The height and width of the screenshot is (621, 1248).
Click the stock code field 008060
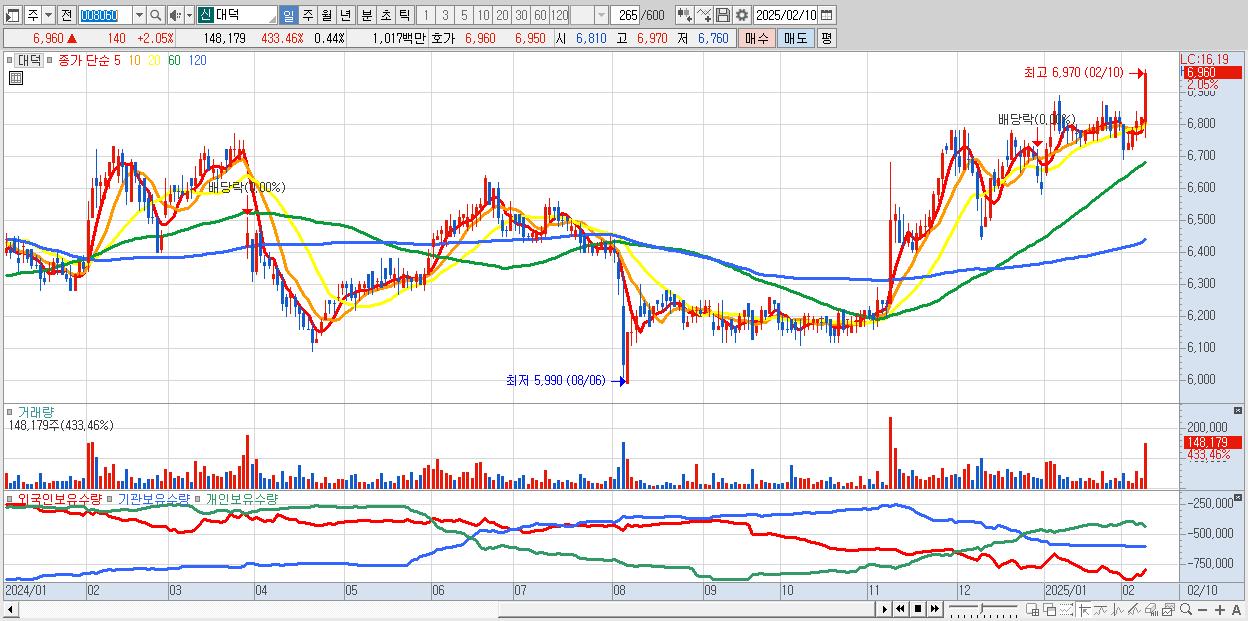105,16
